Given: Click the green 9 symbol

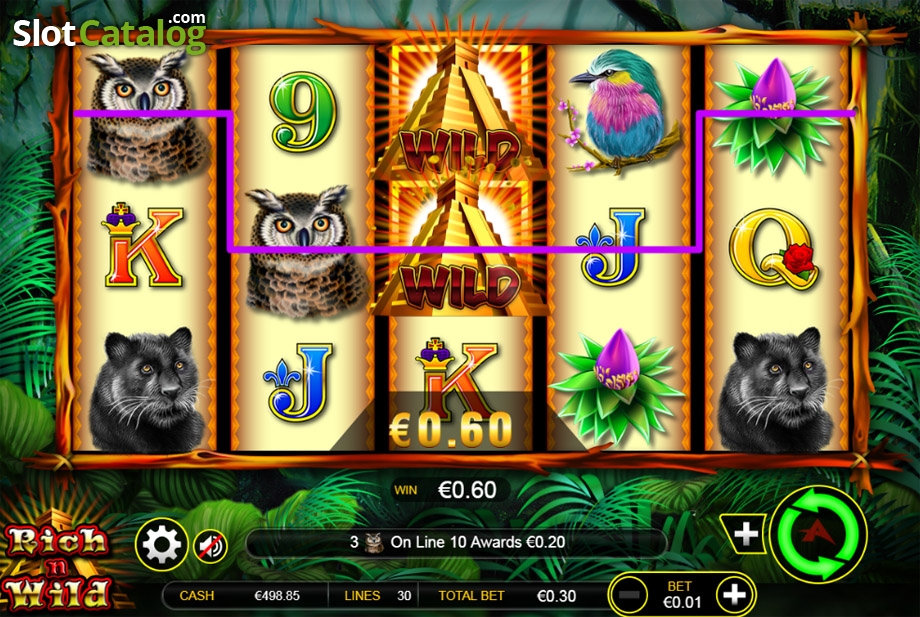Looking at the screenshot, I should 303,111.
